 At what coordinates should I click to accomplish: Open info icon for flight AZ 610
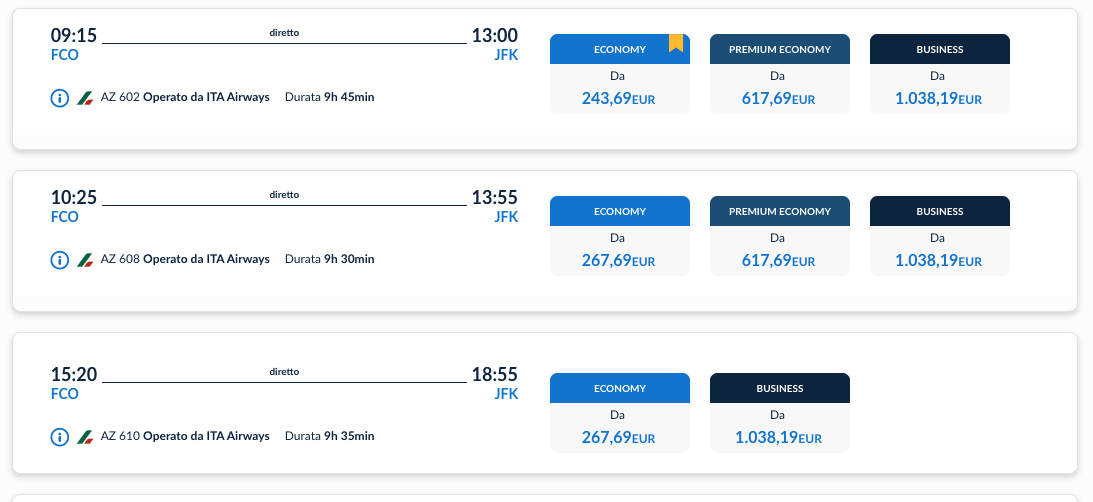[60, 436]
